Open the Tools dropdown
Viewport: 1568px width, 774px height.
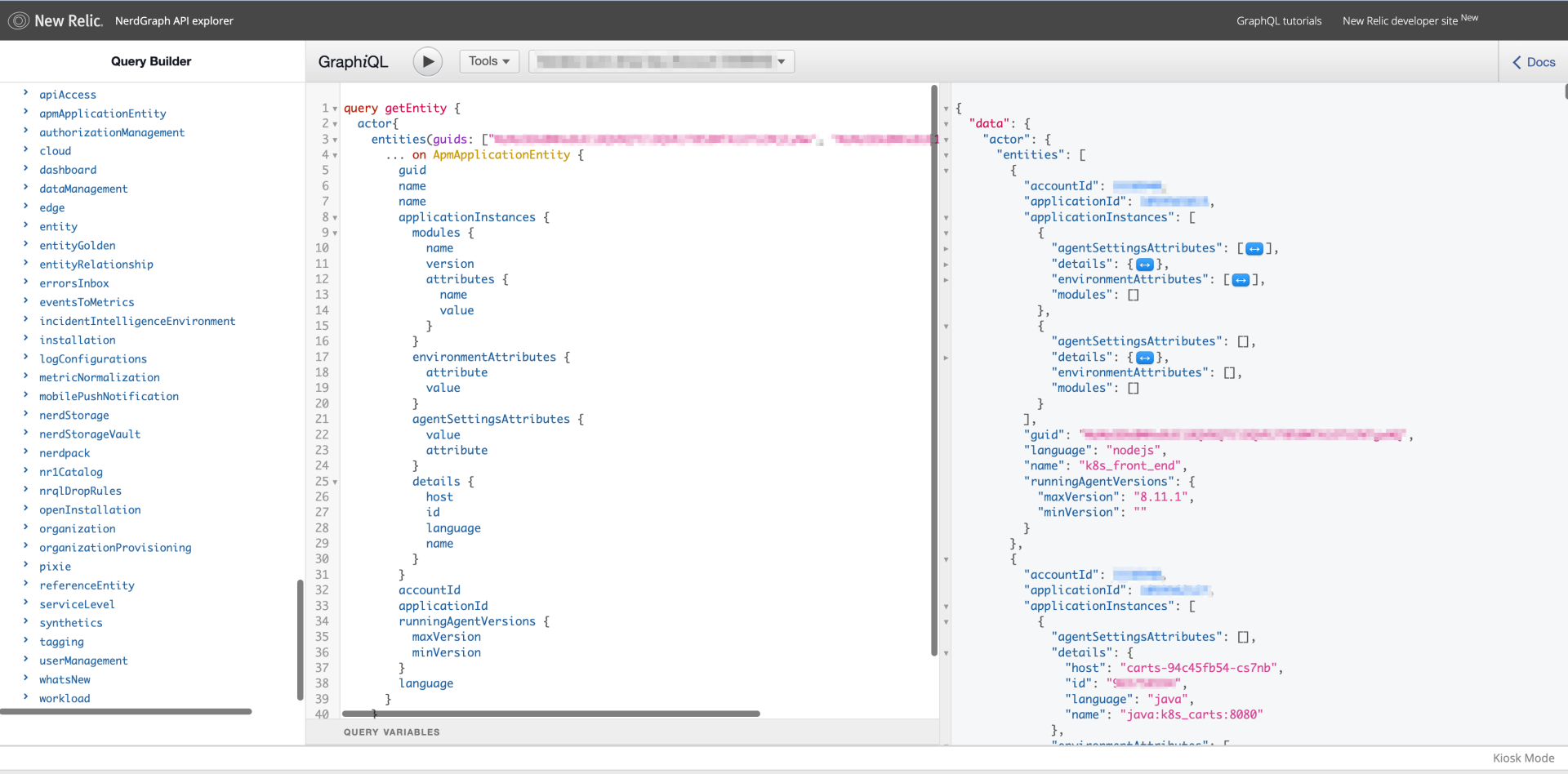click(488, 61)
